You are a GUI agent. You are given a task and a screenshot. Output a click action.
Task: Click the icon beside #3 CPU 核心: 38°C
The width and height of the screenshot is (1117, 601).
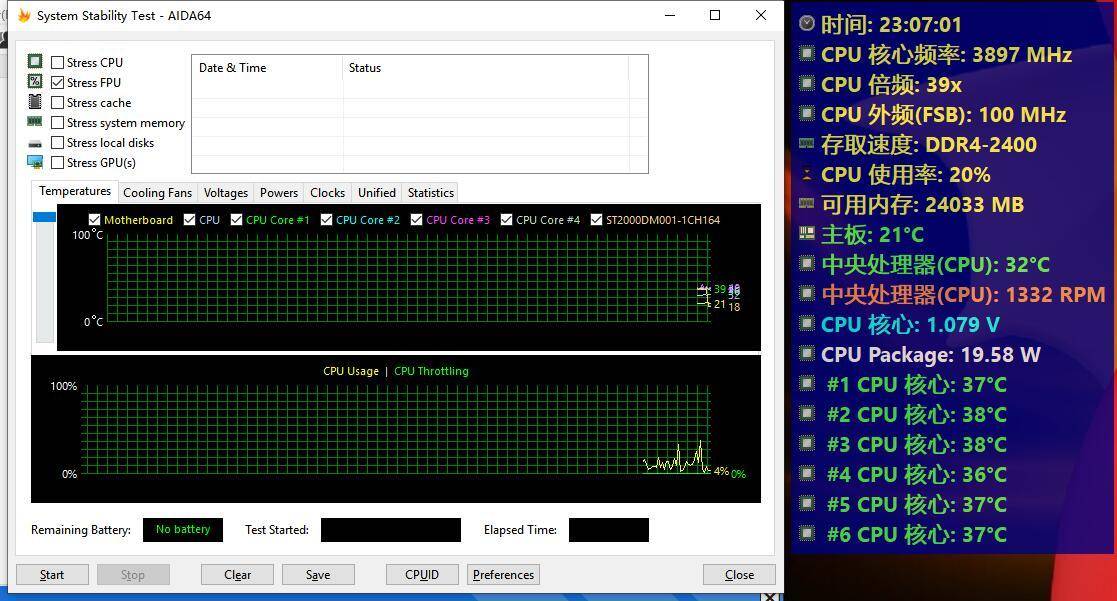(x=806, y=443)
